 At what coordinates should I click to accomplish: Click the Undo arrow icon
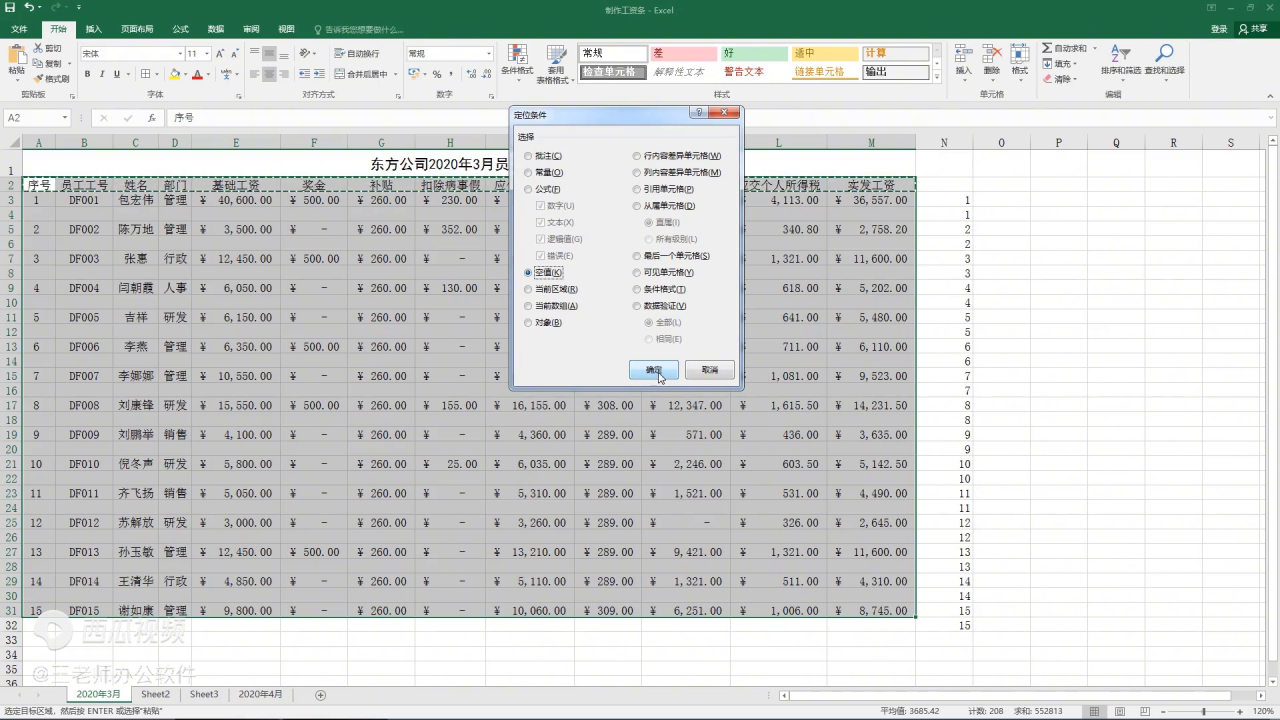29,8
